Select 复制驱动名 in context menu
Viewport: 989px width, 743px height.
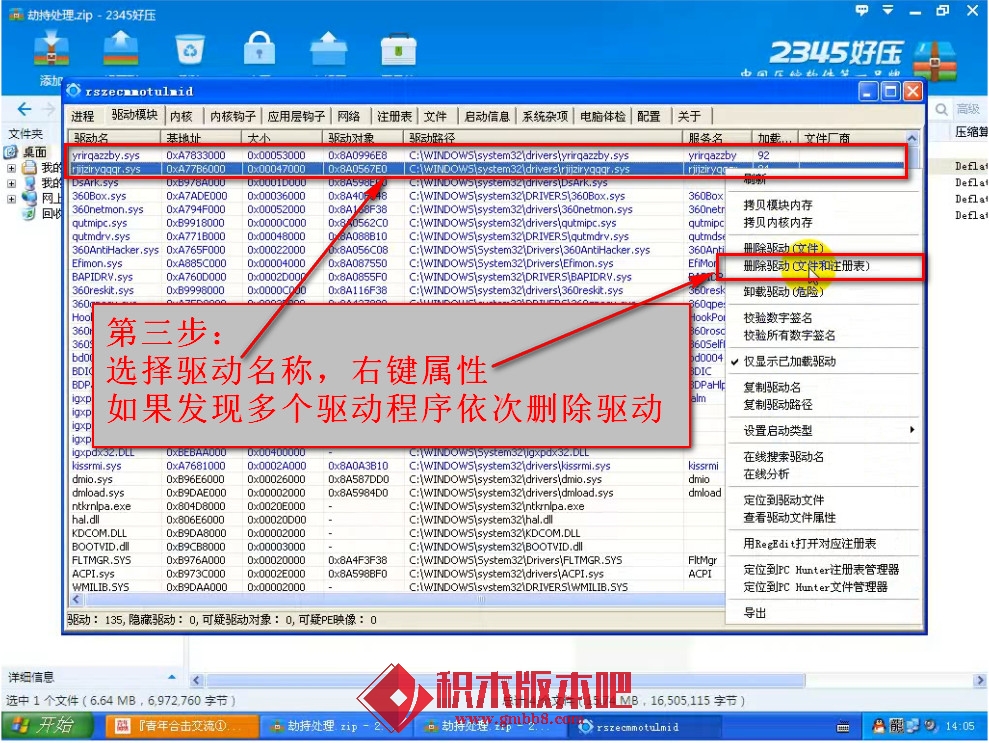pos(772,387)
